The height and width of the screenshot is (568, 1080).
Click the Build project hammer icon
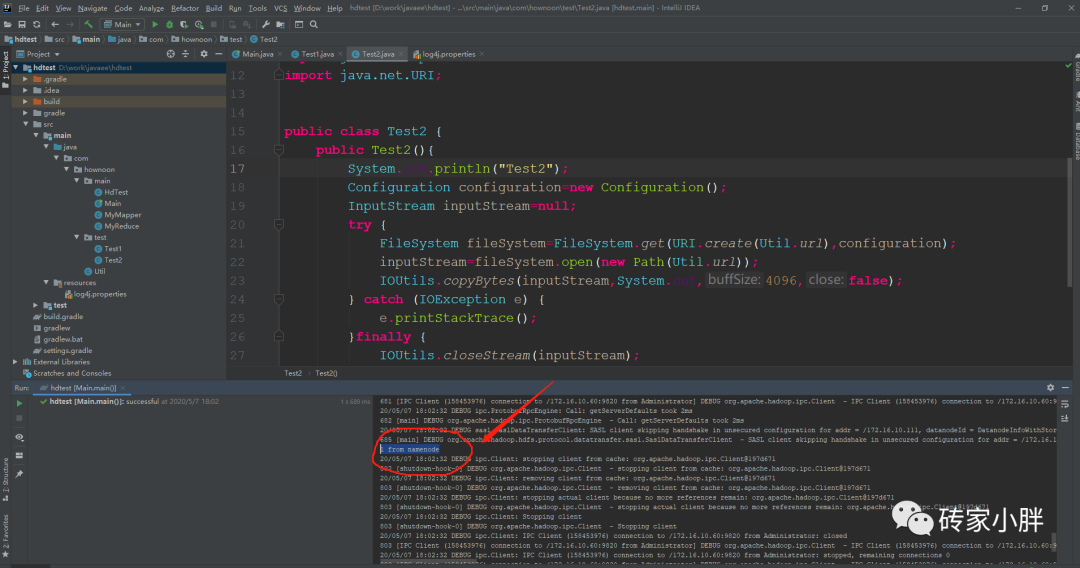(89, 24)
